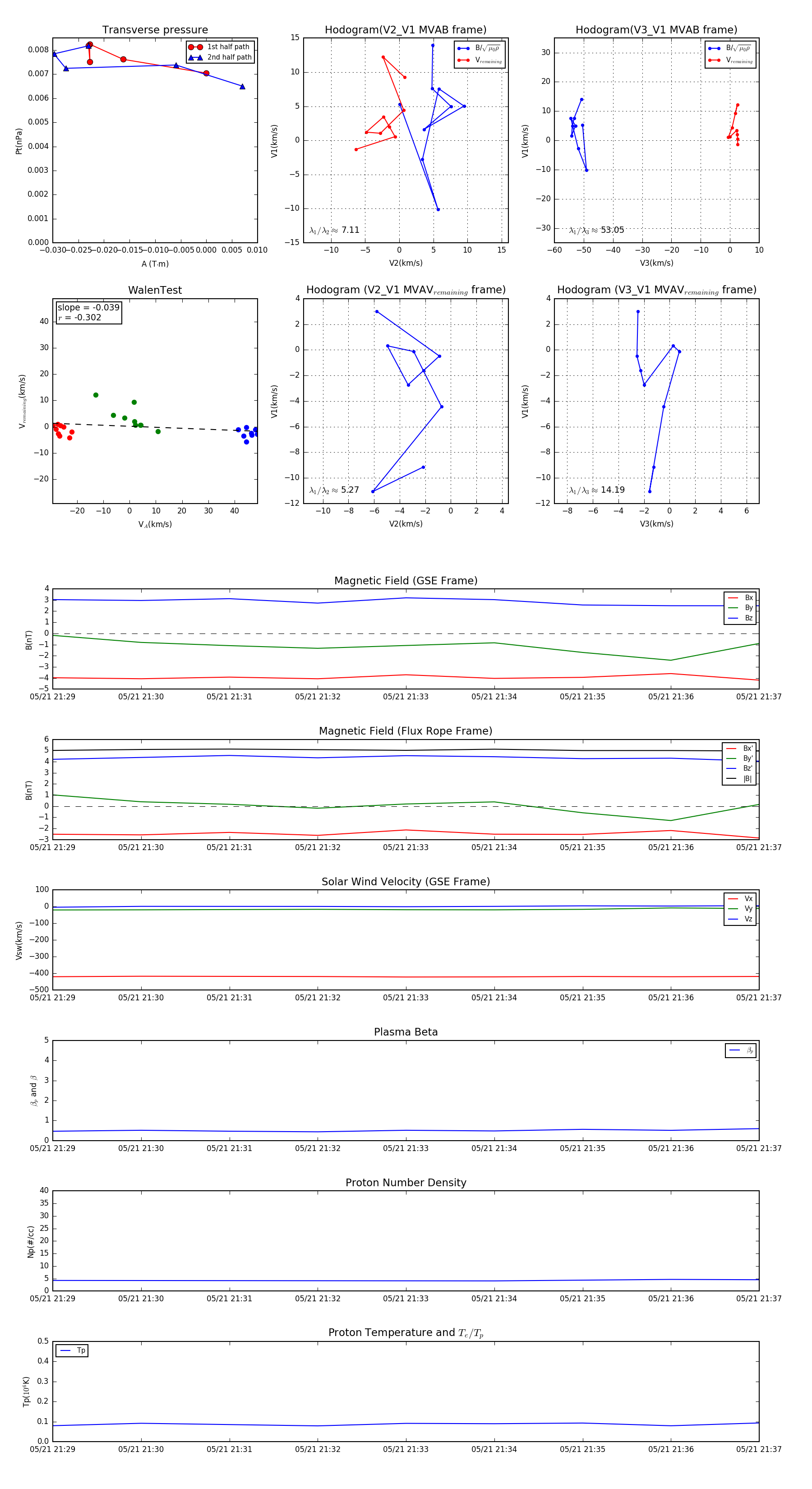
Task: Select the βp legend entry in Plasma Beta
Action: pyautogui.click(x=741, y=1050)
